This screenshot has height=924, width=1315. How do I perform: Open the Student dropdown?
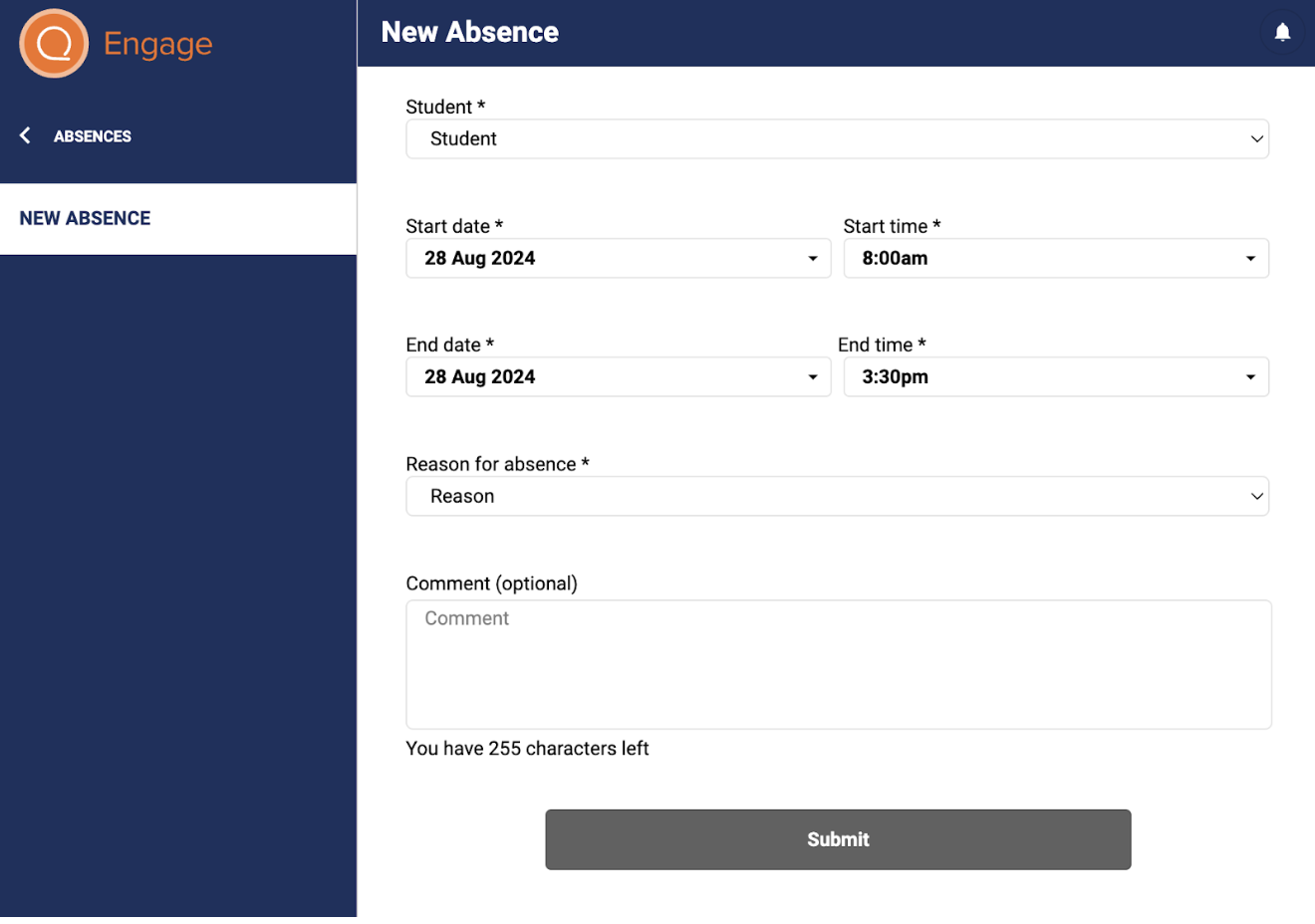pos(837,139)
